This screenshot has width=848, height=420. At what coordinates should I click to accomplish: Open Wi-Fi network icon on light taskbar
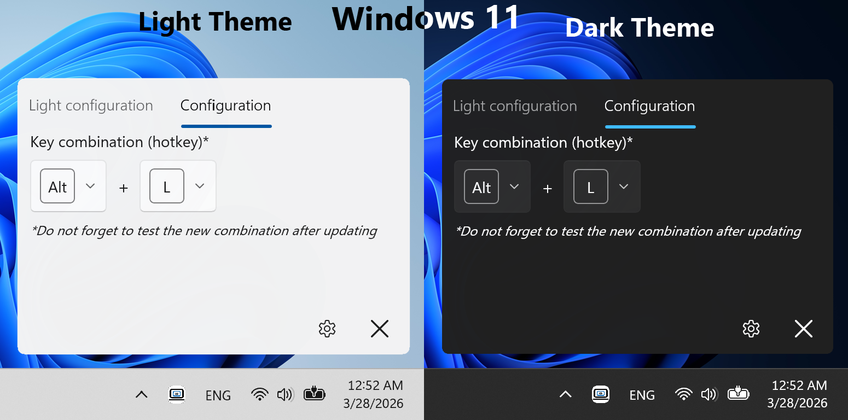260,395
